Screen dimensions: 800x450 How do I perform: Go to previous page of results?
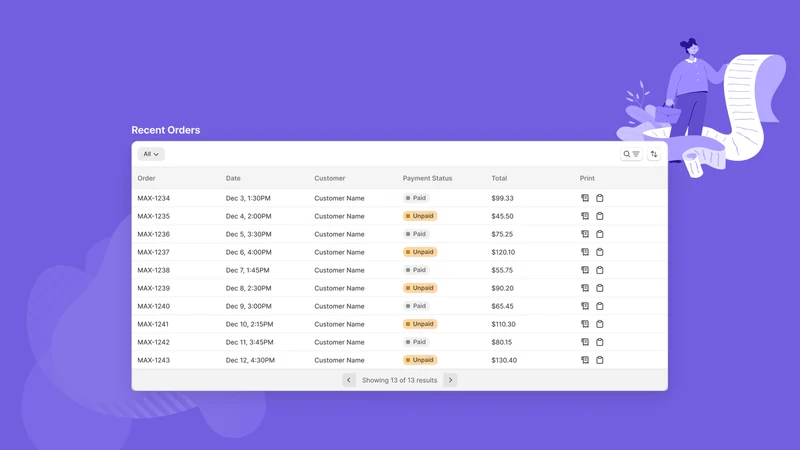[x=349, y=380]
